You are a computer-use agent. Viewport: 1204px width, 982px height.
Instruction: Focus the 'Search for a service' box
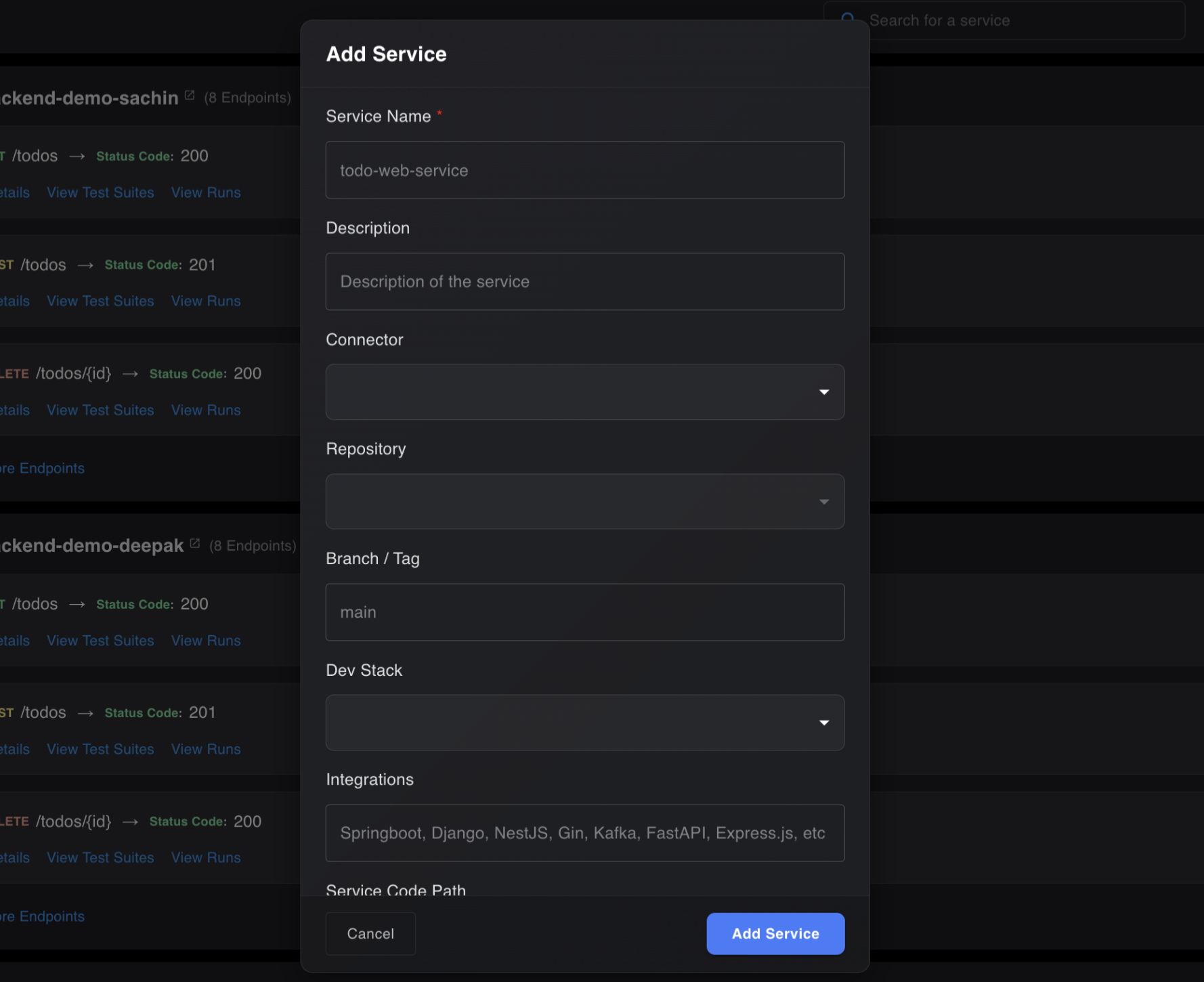[1016, 21]
